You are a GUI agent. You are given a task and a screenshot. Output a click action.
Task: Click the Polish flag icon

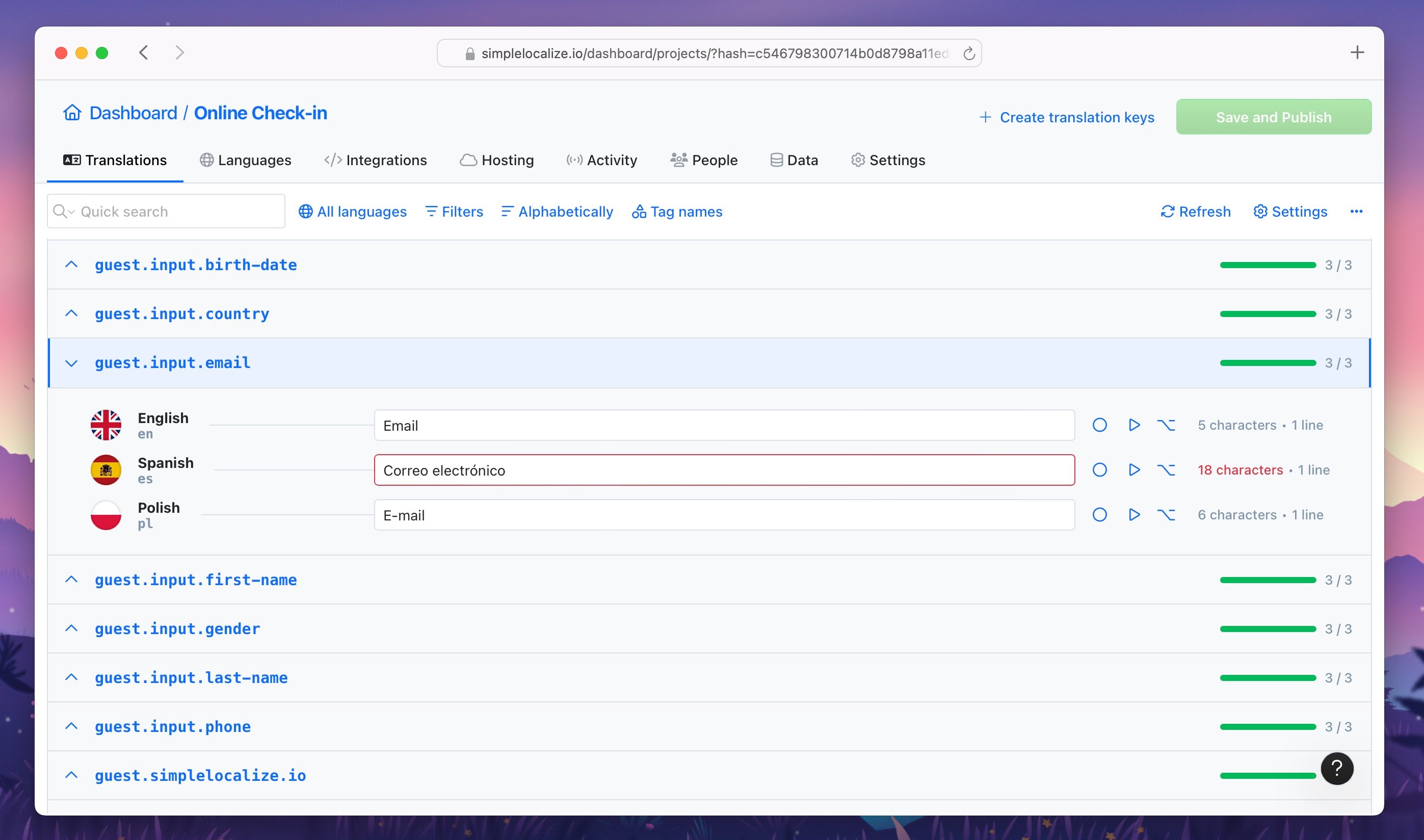point(106,514)
